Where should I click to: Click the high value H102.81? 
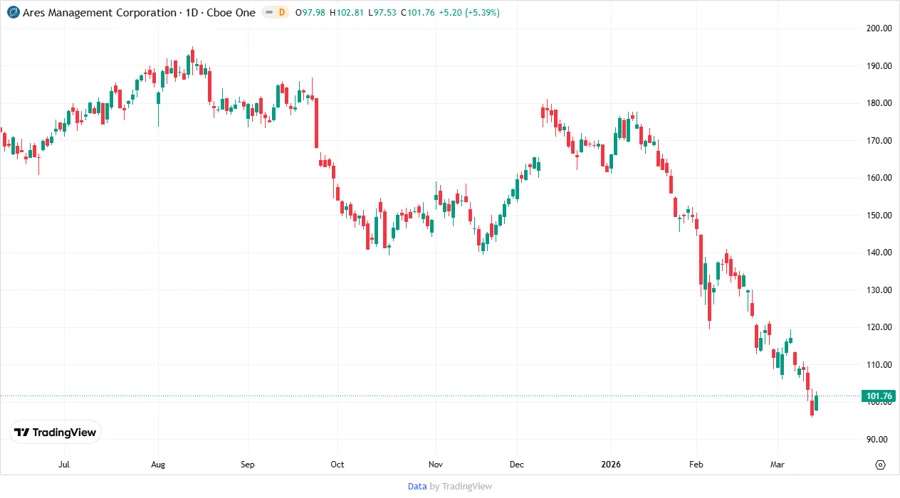(x=346, y=12)
